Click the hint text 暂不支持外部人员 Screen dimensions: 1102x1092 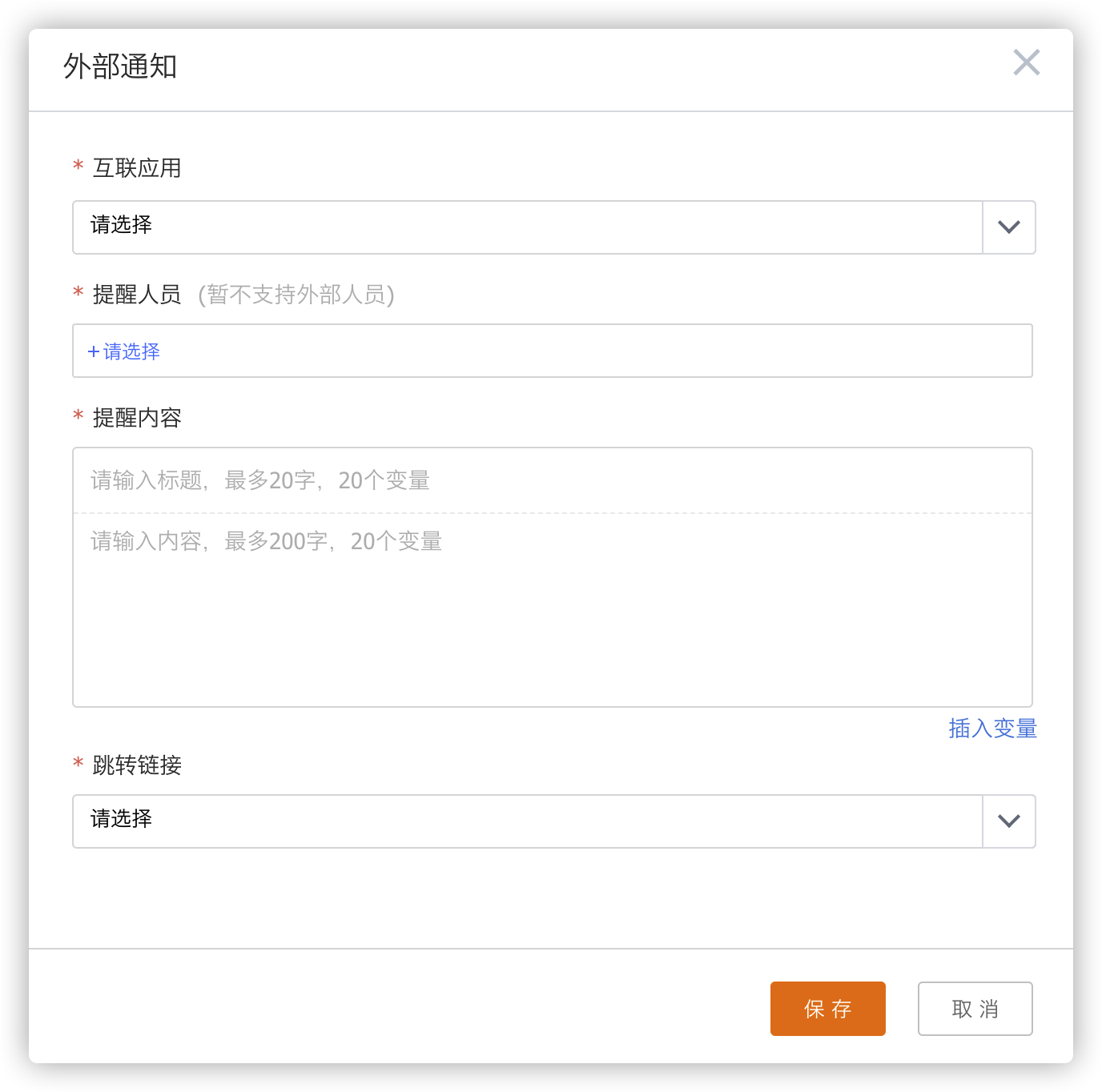pyautogui.click(x=296, y=295)
